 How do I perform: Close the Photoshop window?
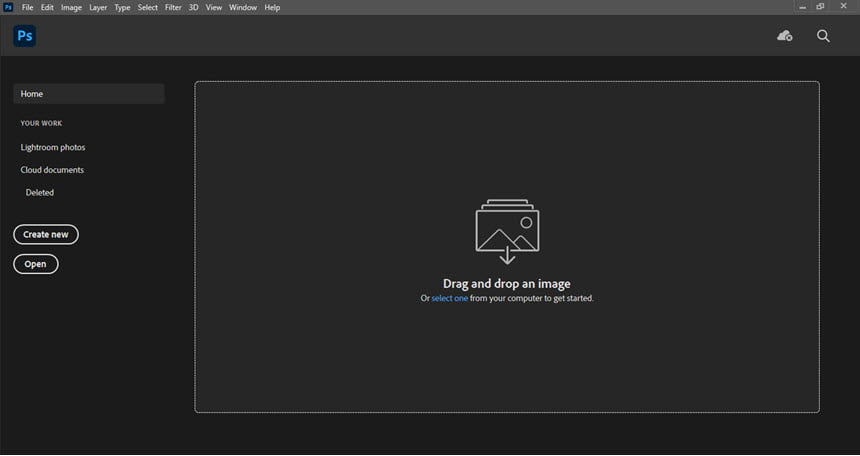click(844, 7)
